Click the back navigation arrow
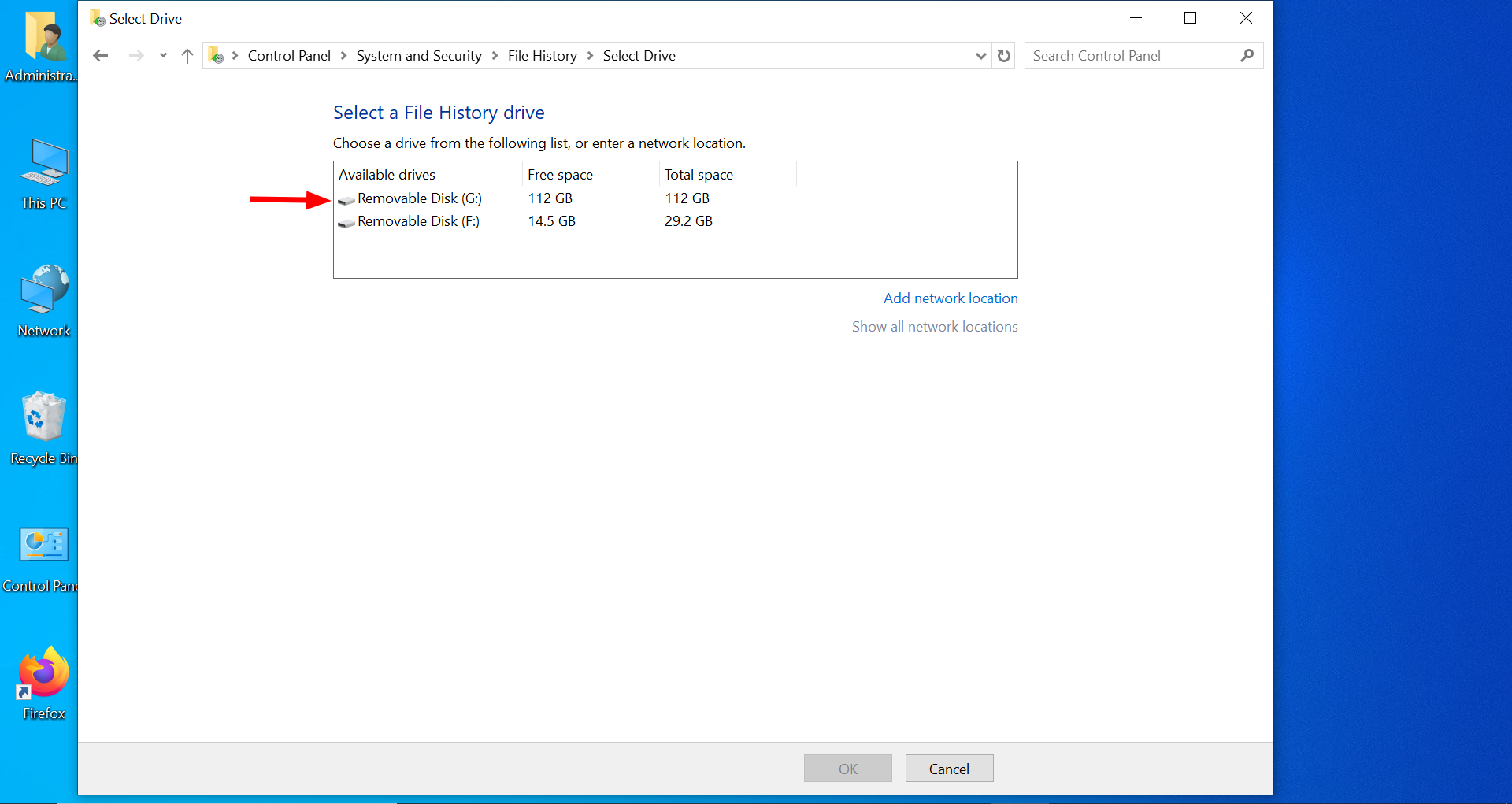 tap(101, 55)
